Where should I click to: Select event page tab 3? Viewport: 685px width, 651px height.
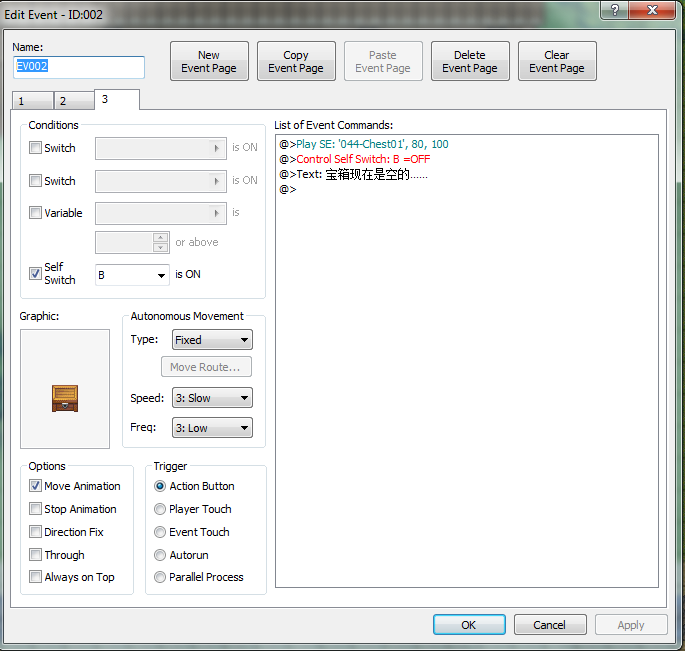[x=117, y=99]
